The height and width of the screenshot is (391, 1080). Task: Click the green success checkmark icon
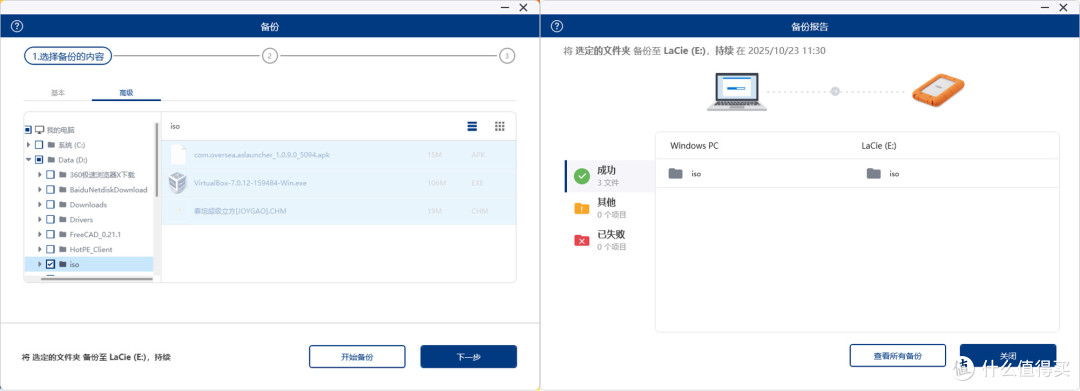[x=582, y=176]
